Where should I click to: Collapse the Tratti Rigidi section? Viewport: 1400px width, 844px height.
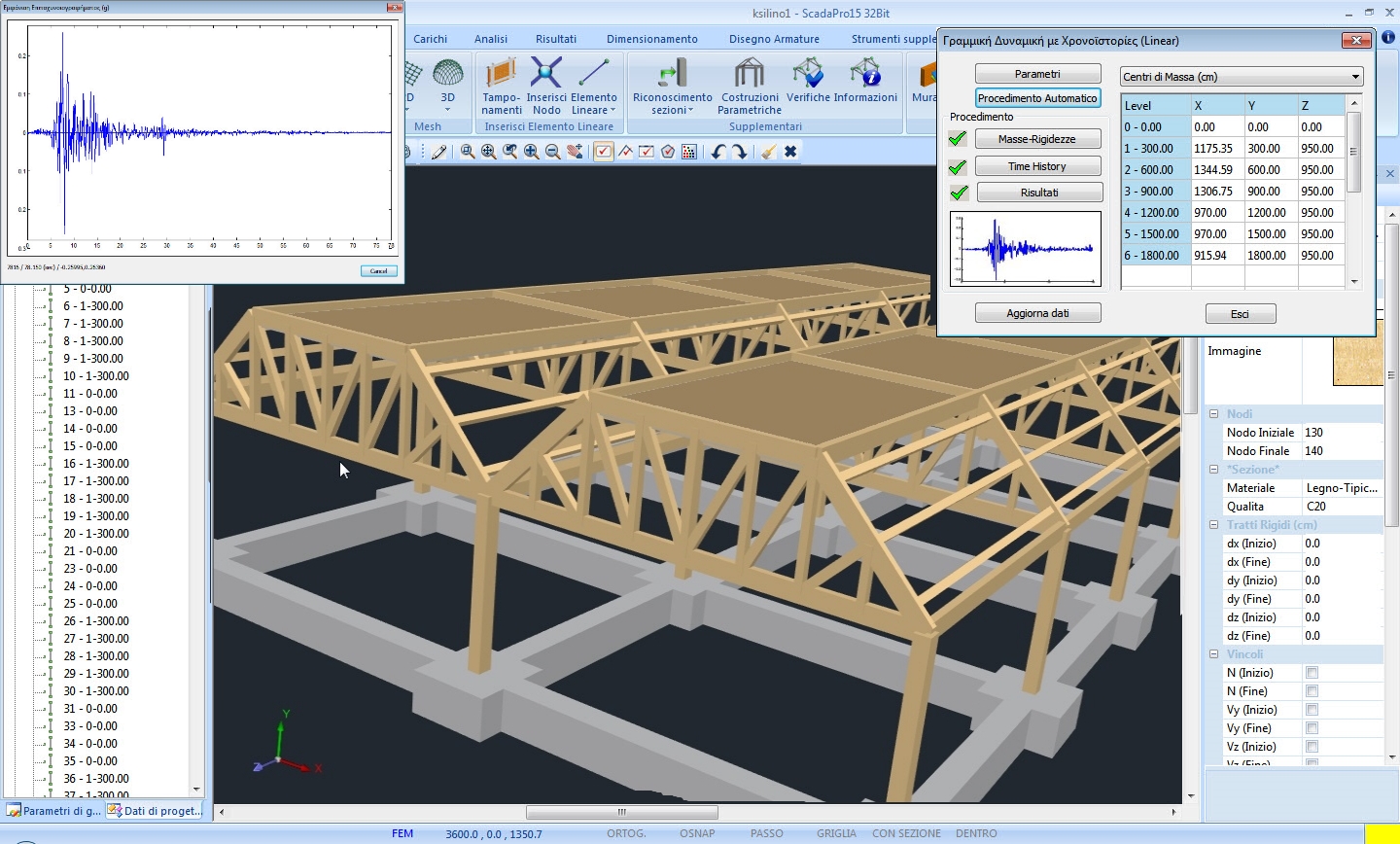pos(1213,525)
